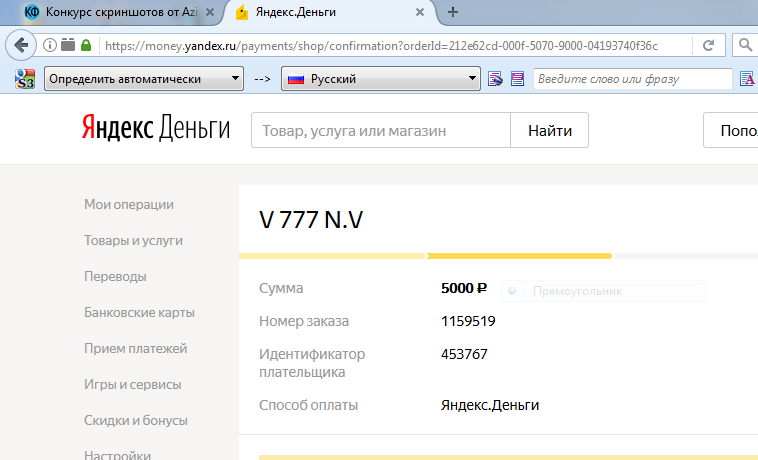Focus the 'Товар, услуга или магазин' search field
This screenshot has height=460, width=758.
[381, 130]
